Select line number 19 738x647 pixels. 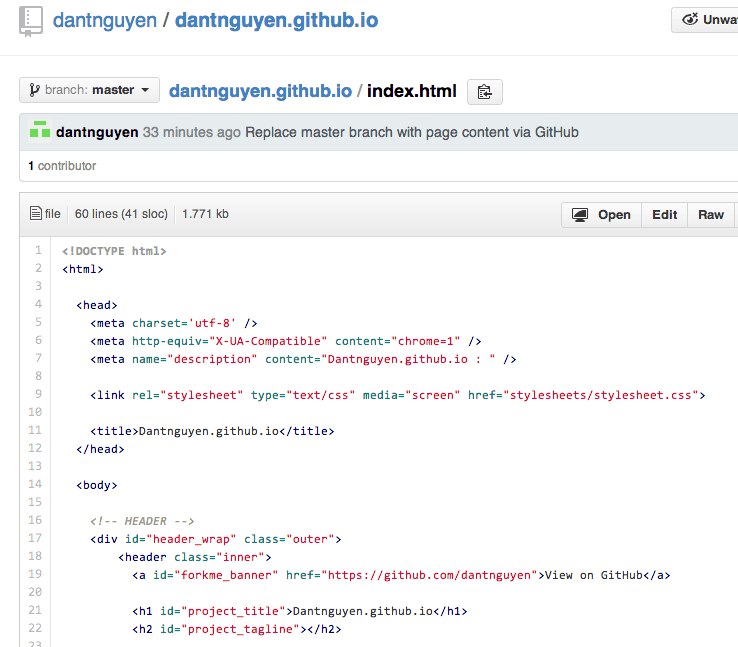[x=35, y=574]
